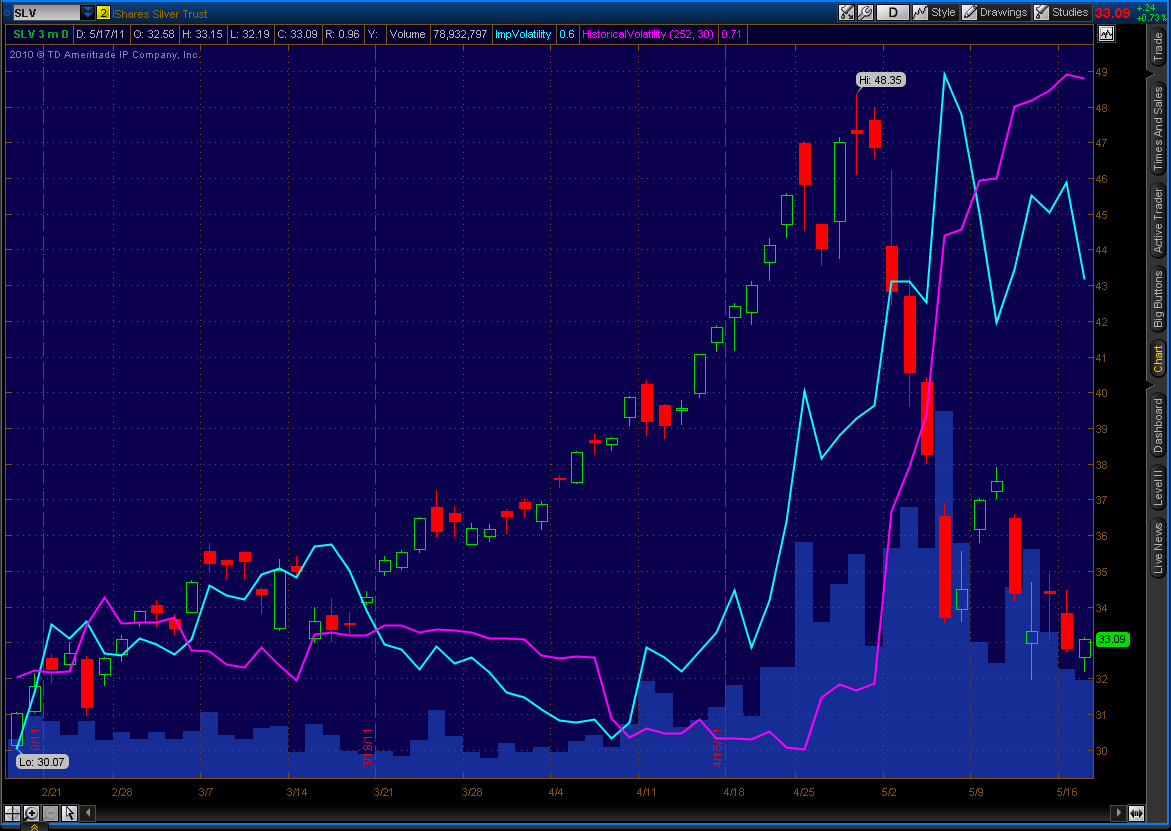Select the pointer cursor tool
The width and height of the screenshot is (1171, 831).
69,813
